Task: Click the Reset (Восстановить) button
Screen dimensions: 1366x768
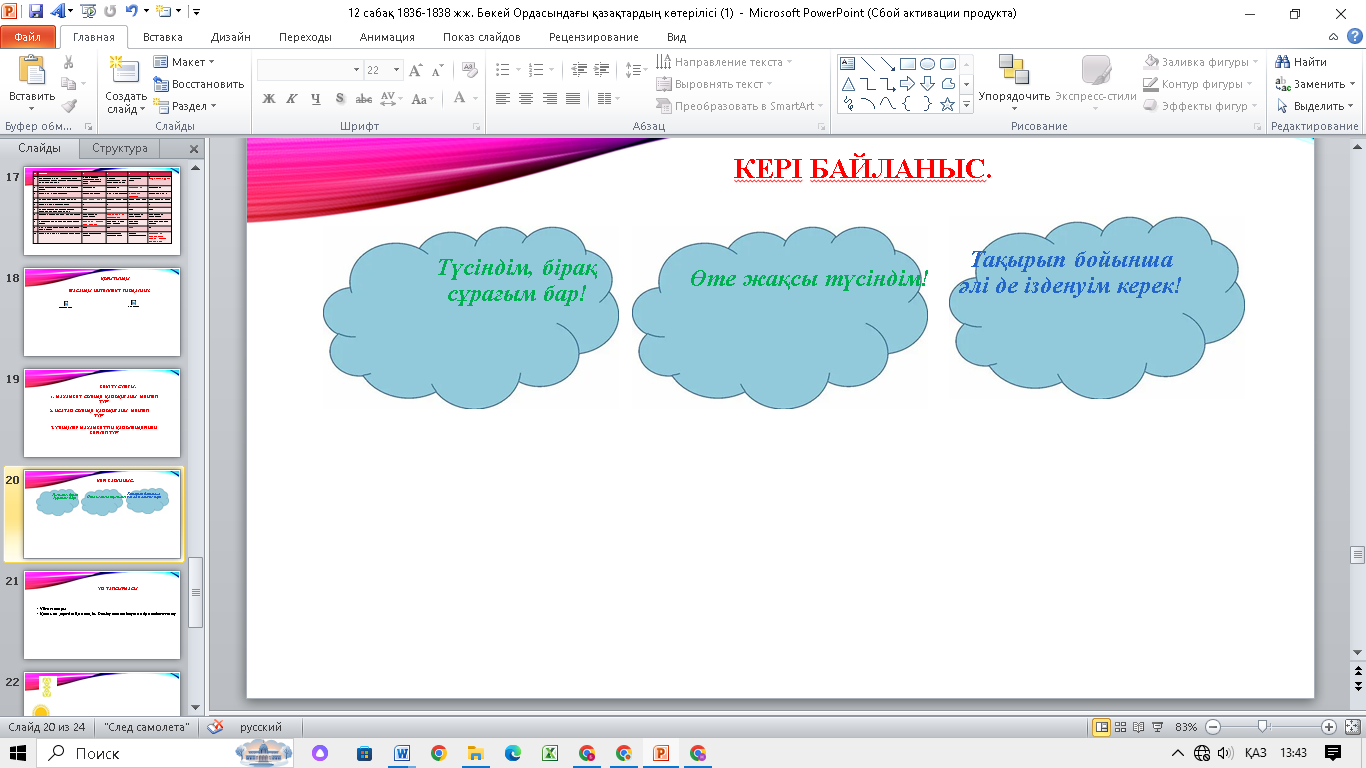Action: coord(199,84)
